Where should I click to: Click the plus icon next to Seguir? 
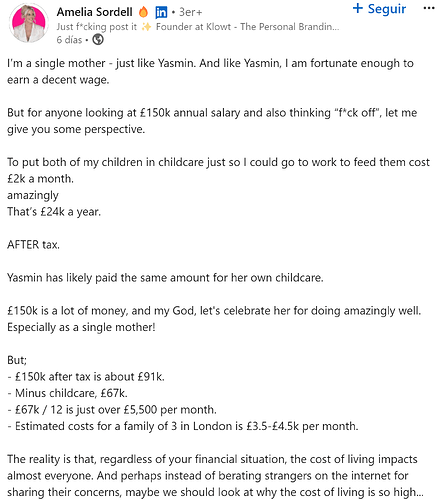click(x=358, y=8)
